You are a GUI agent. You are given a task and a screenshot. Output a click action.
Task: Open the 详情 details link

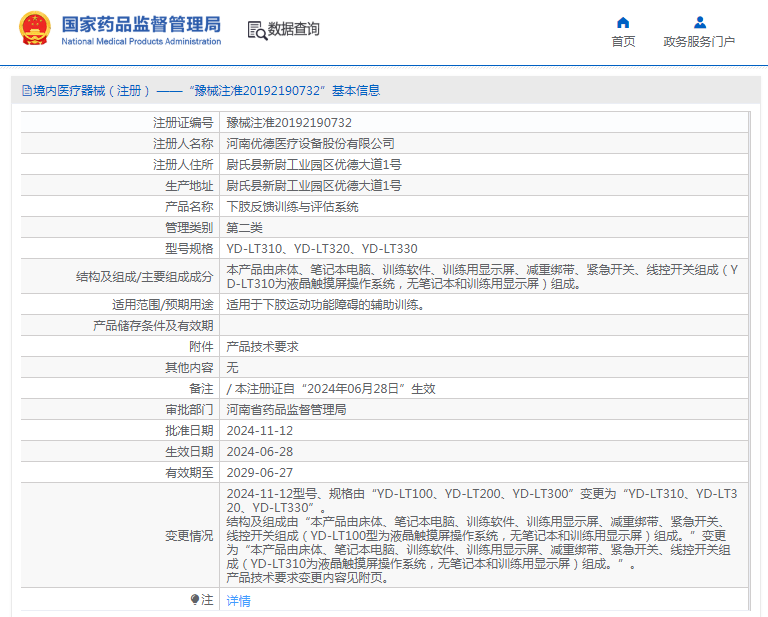coord(239,600)
